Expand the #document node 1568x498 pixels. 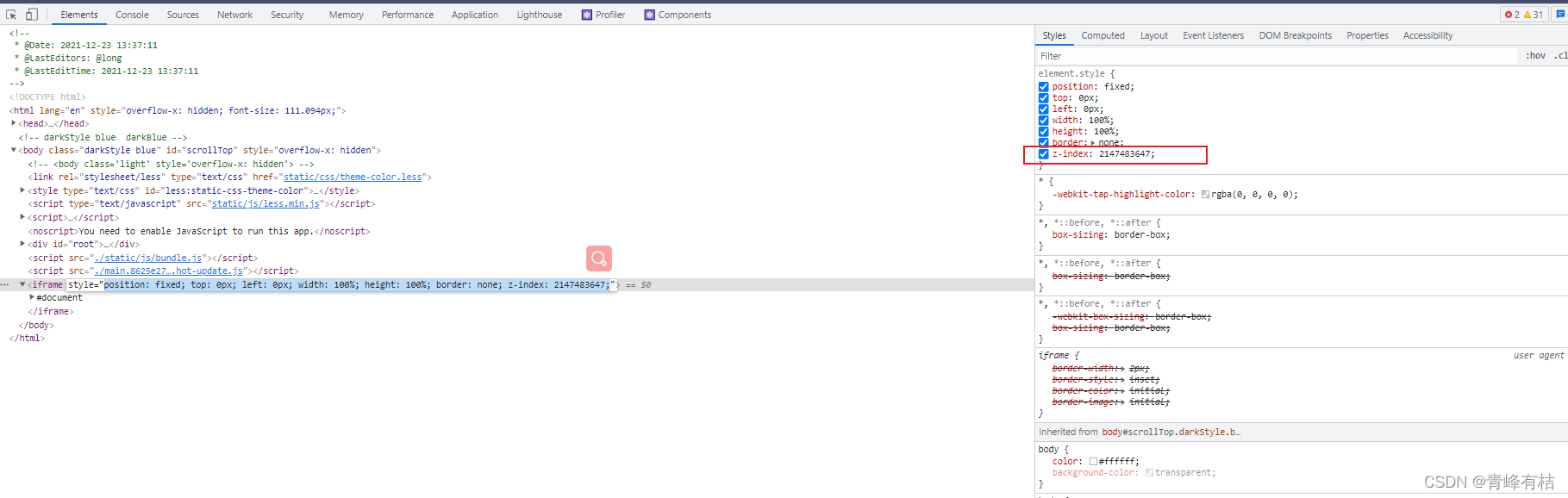pos(32,297)
